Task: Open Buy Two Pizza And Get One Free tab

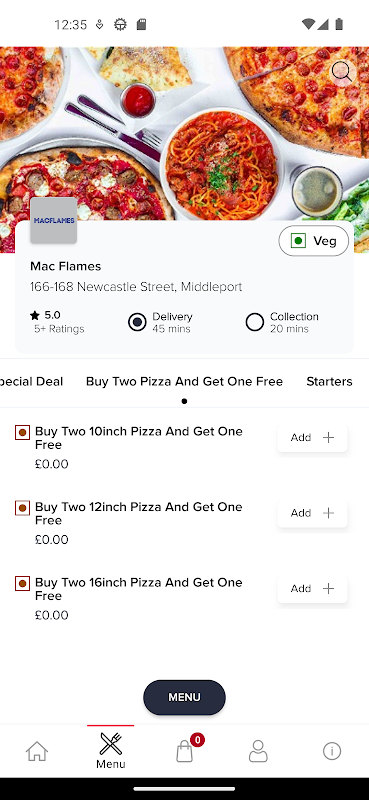Action: 184,381
